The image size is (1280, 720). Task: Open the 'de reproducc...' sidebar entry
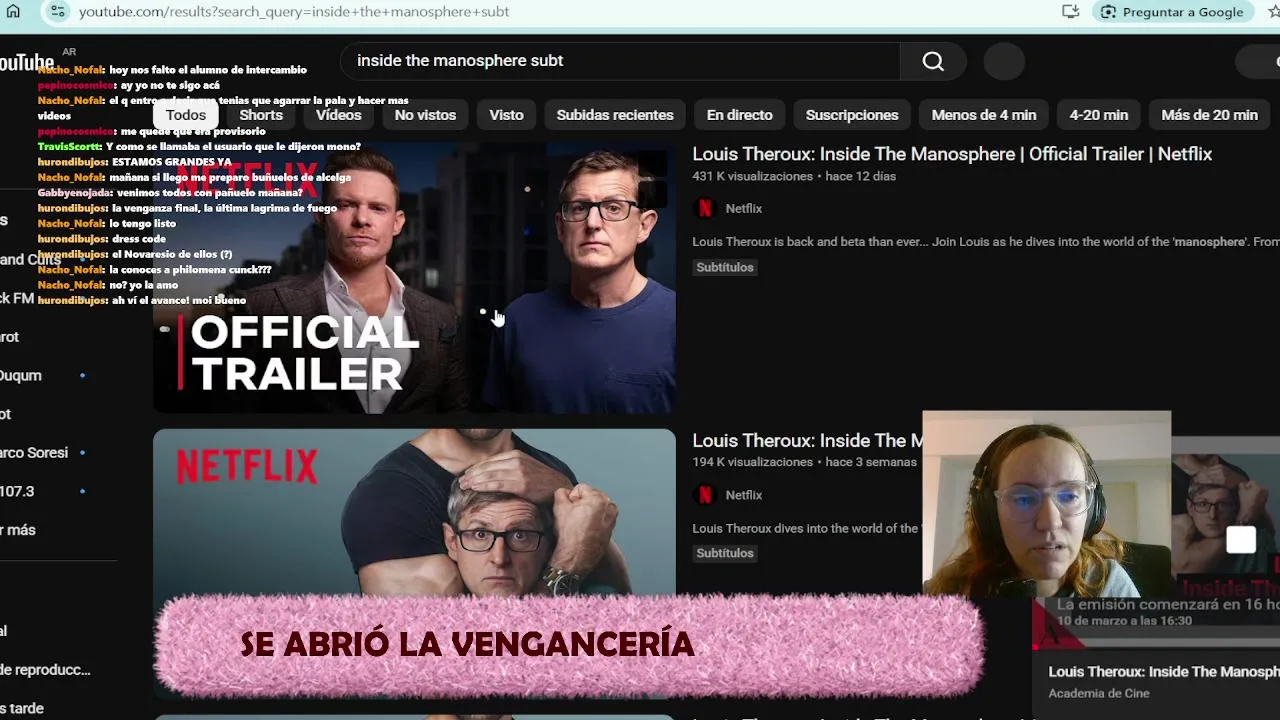[45, 670]
